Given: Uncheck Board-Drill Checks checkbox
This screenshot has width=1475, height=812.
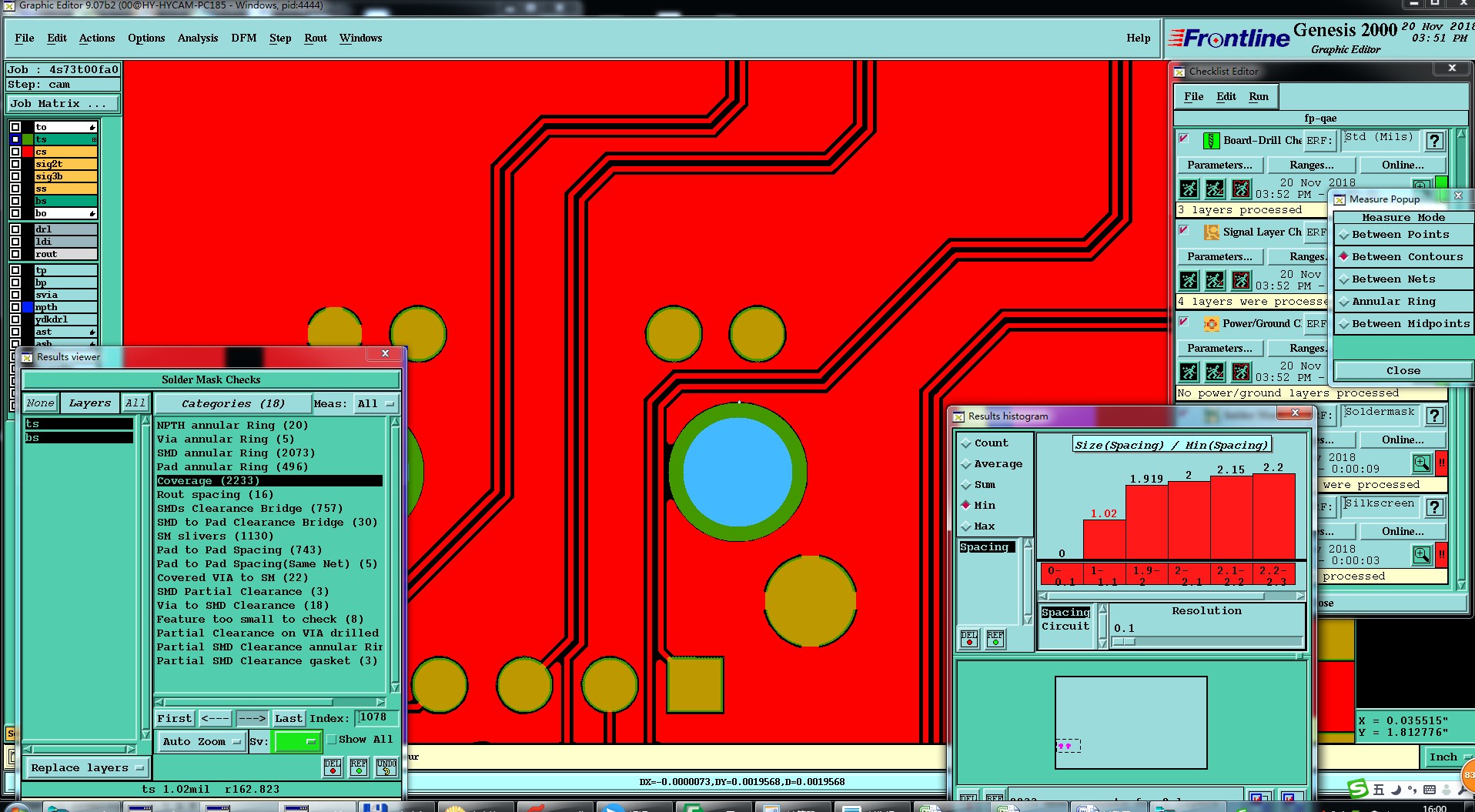Looking at the screenshot, I should click(x=1185, y=139).
